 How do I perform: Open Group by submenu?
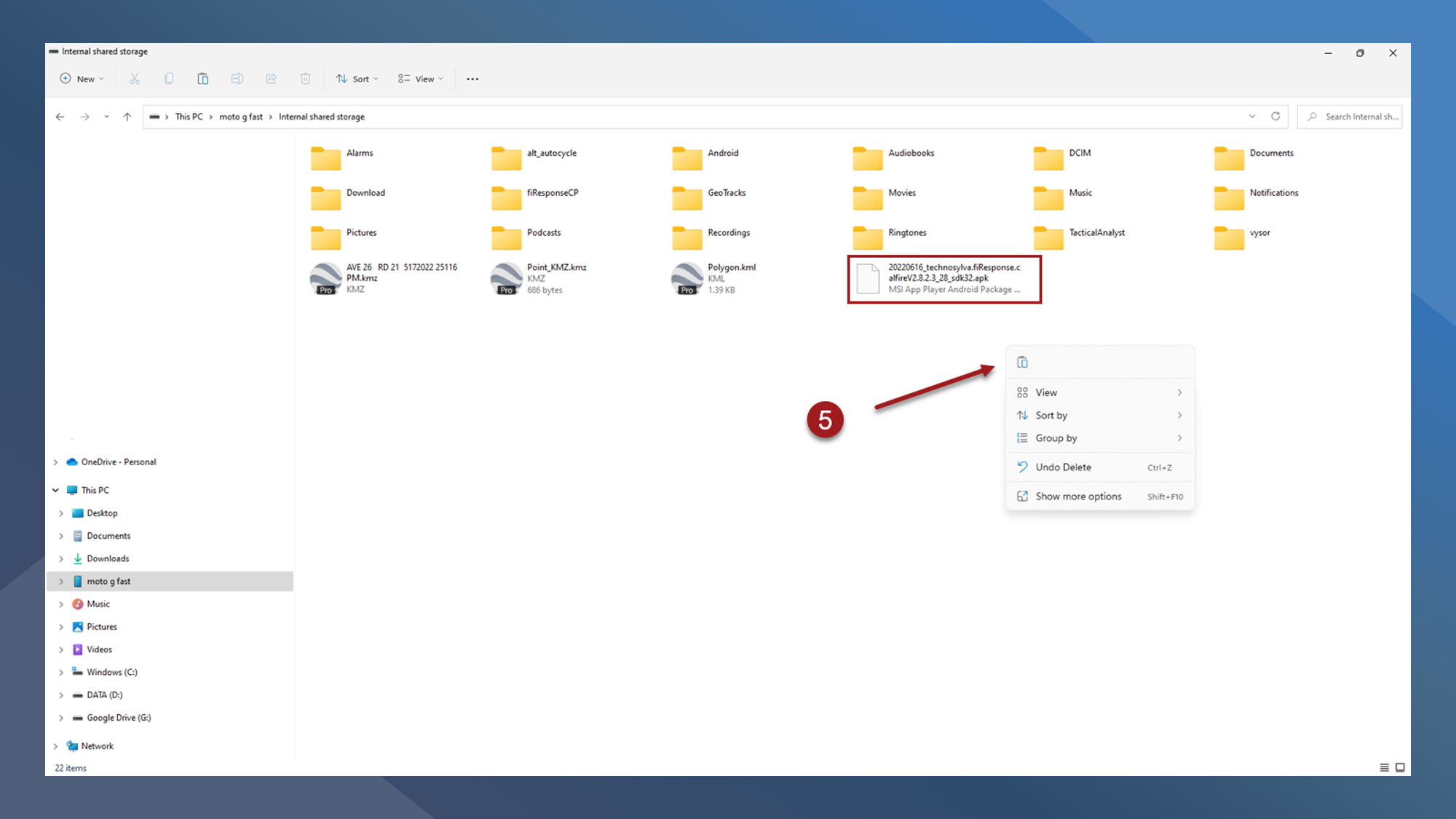click(x=1056, y=438)
